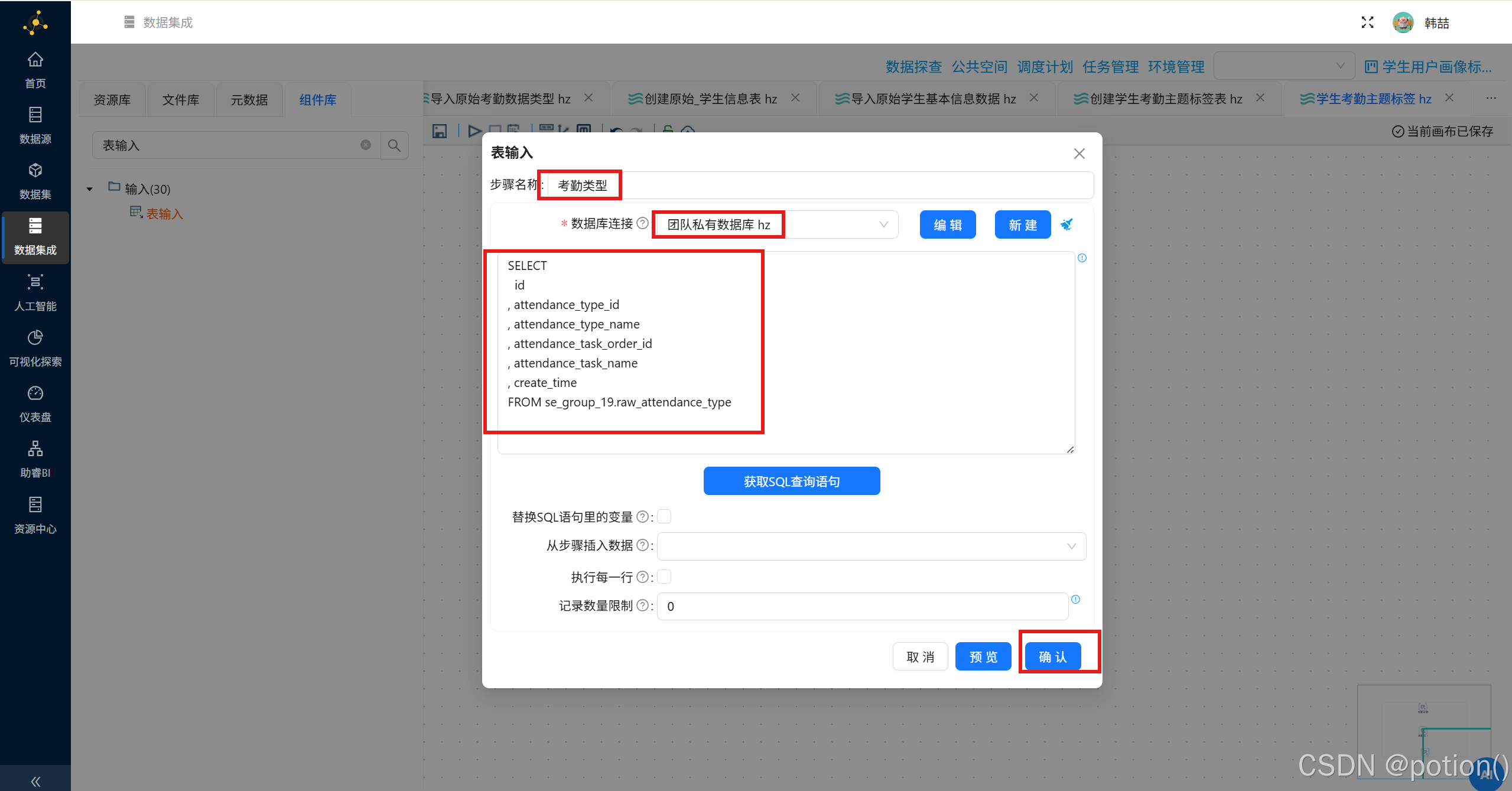Collapse the 输入(30) tree node
Image resolution: width=1512 pixels, height=791 pixels.
tap(90, 189)
